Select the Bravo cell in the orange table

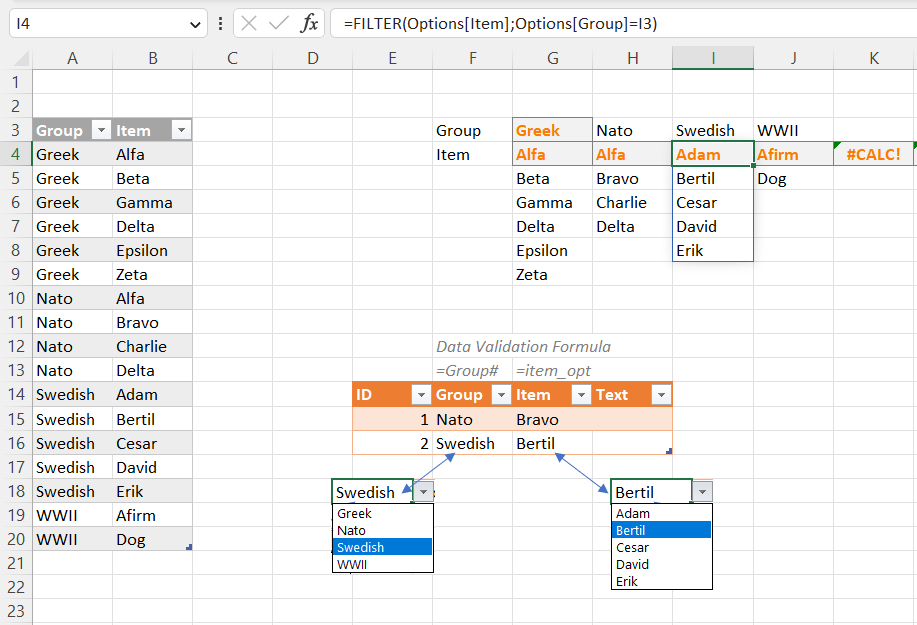pos(553,419)
